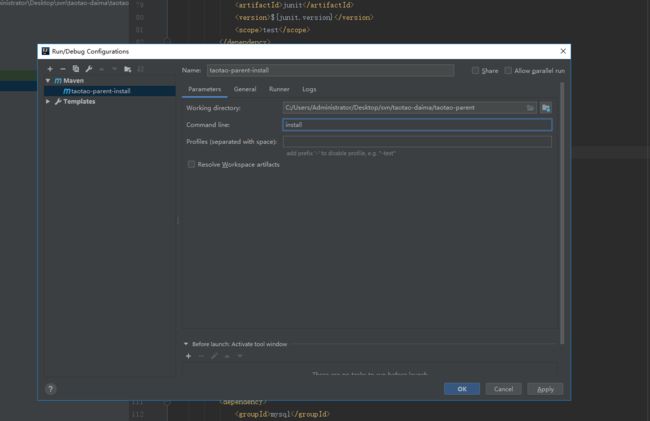Check Resolve Workspace artifacts
The width and height of the screenshot is (650, 421).
[191, 164]
